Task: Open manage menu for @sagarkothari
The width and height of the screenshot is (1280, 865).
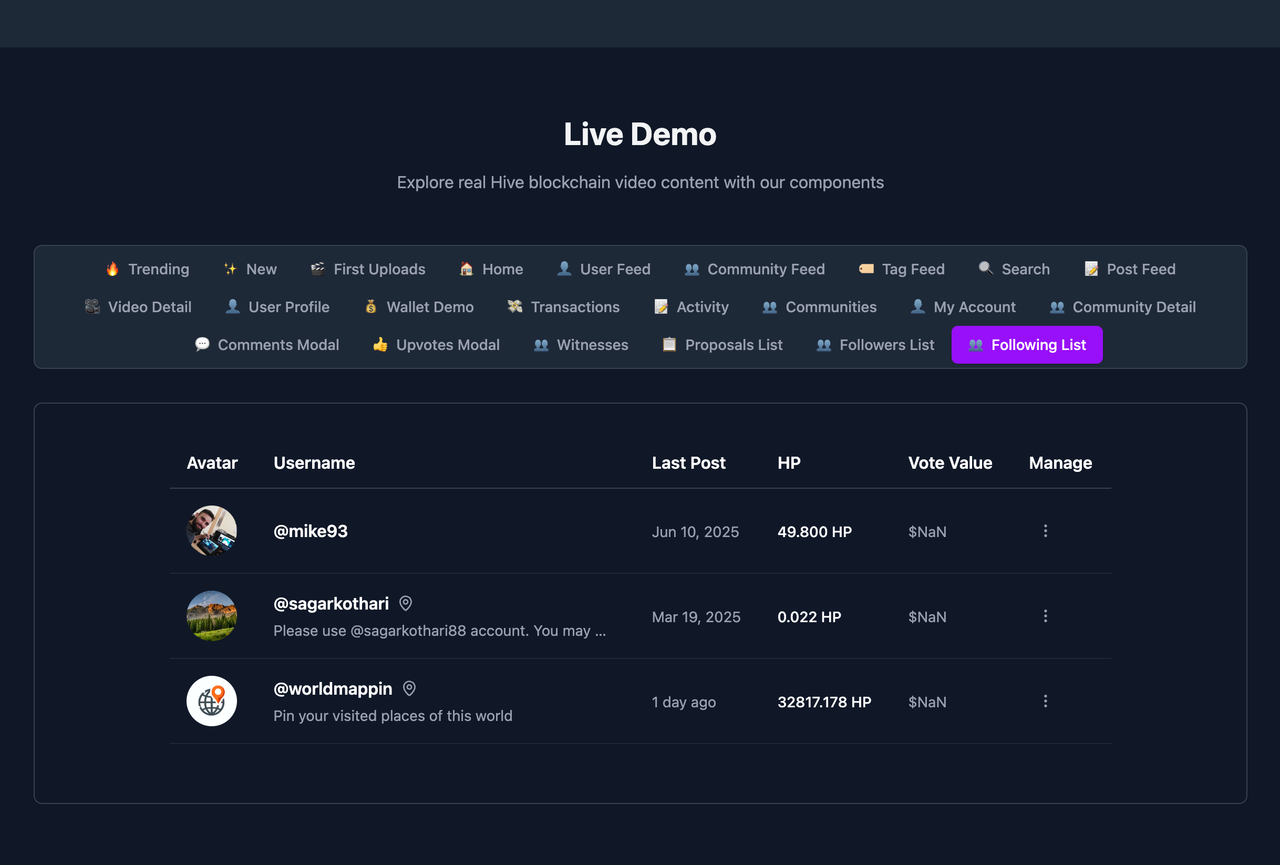Action: [x=1045, y=616]
